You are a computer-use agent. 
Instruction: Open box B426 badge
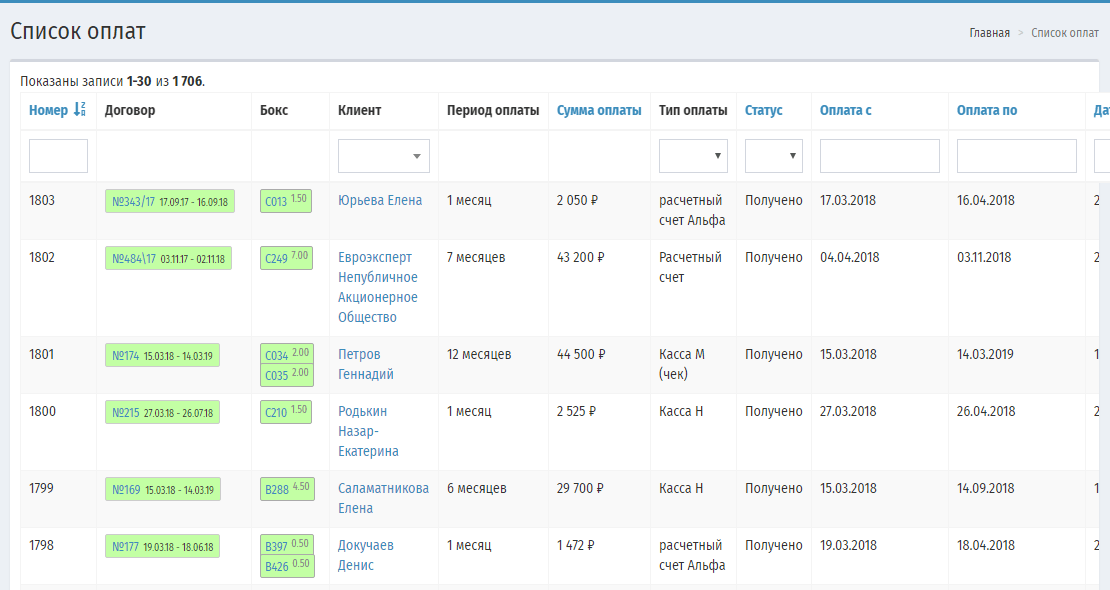point(287,566)
